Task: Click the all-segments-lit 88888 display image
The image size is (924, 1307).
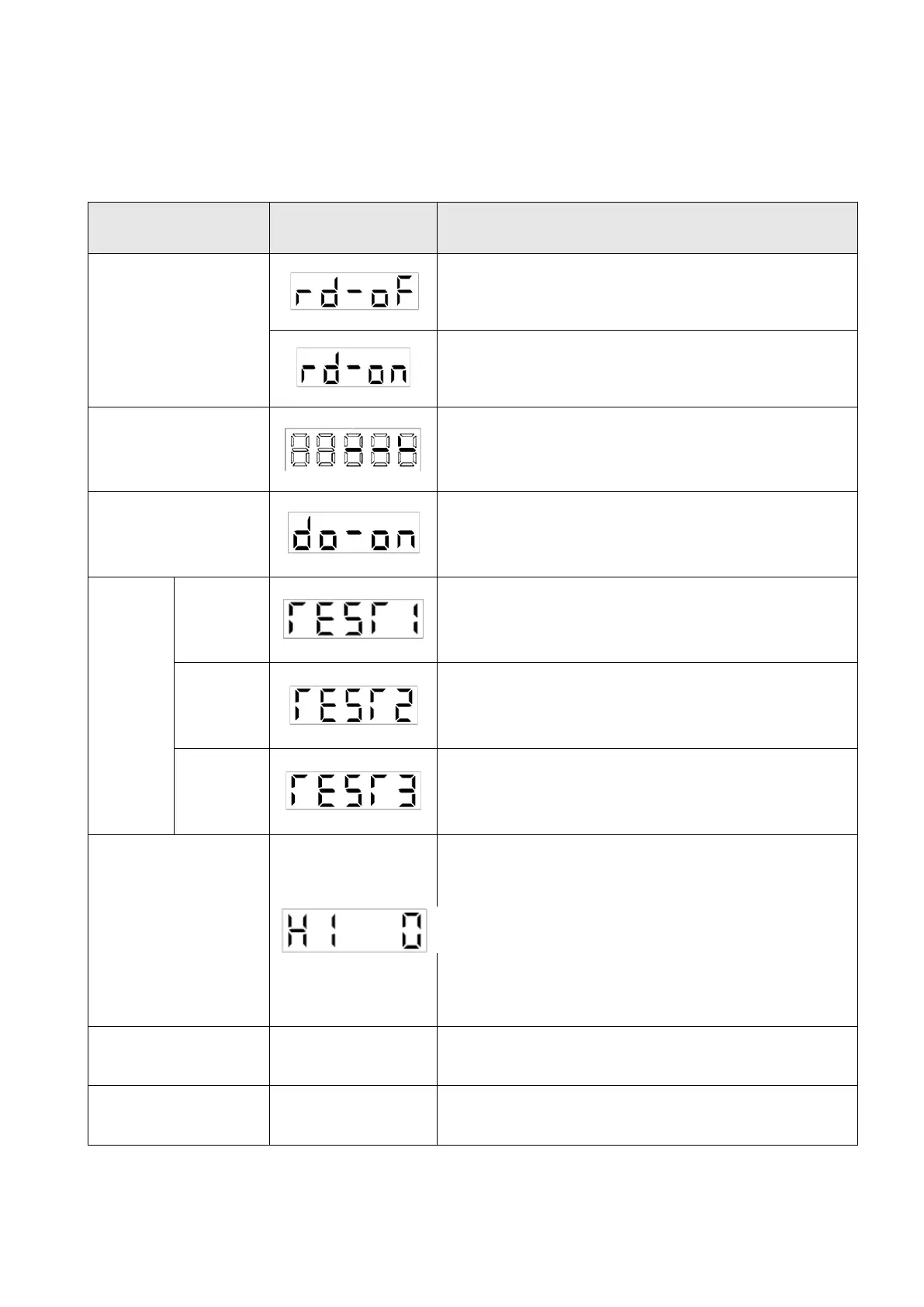Action: tap(353, 449)
